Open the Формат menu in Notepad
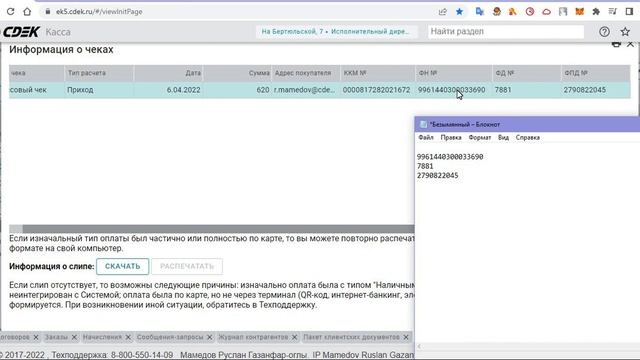The height and width of the screenshot is (360, 640). tap(480, 138)
